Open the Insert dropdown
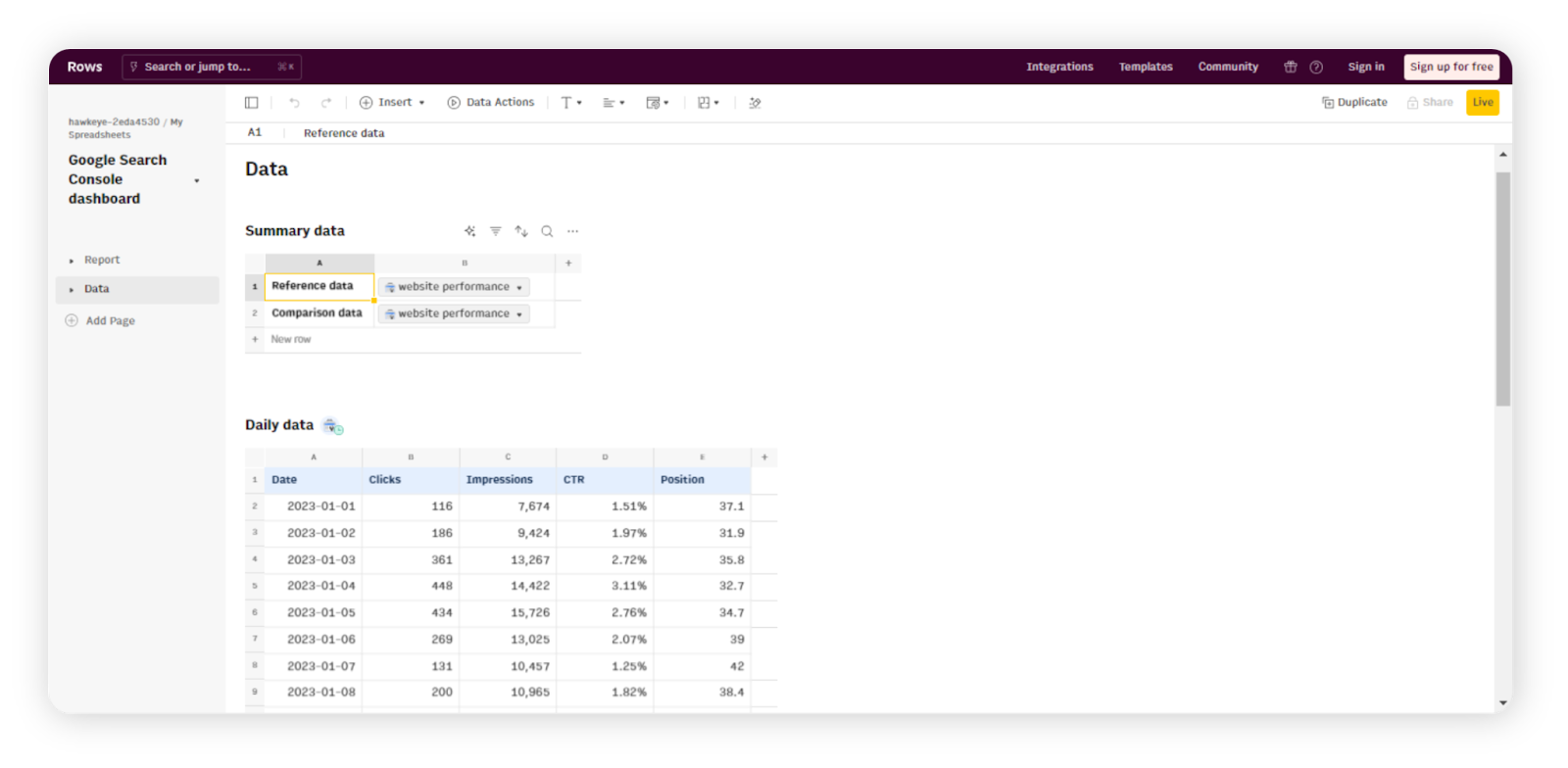1568x768 pixels. pos(392,103)
